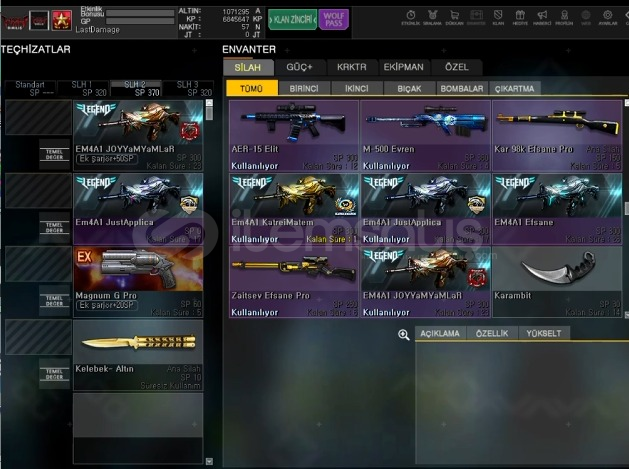The width and height of the screenshot is (629, 469).
Task: Click the ALTIN balance value 1071295
Action: point(236,12)
